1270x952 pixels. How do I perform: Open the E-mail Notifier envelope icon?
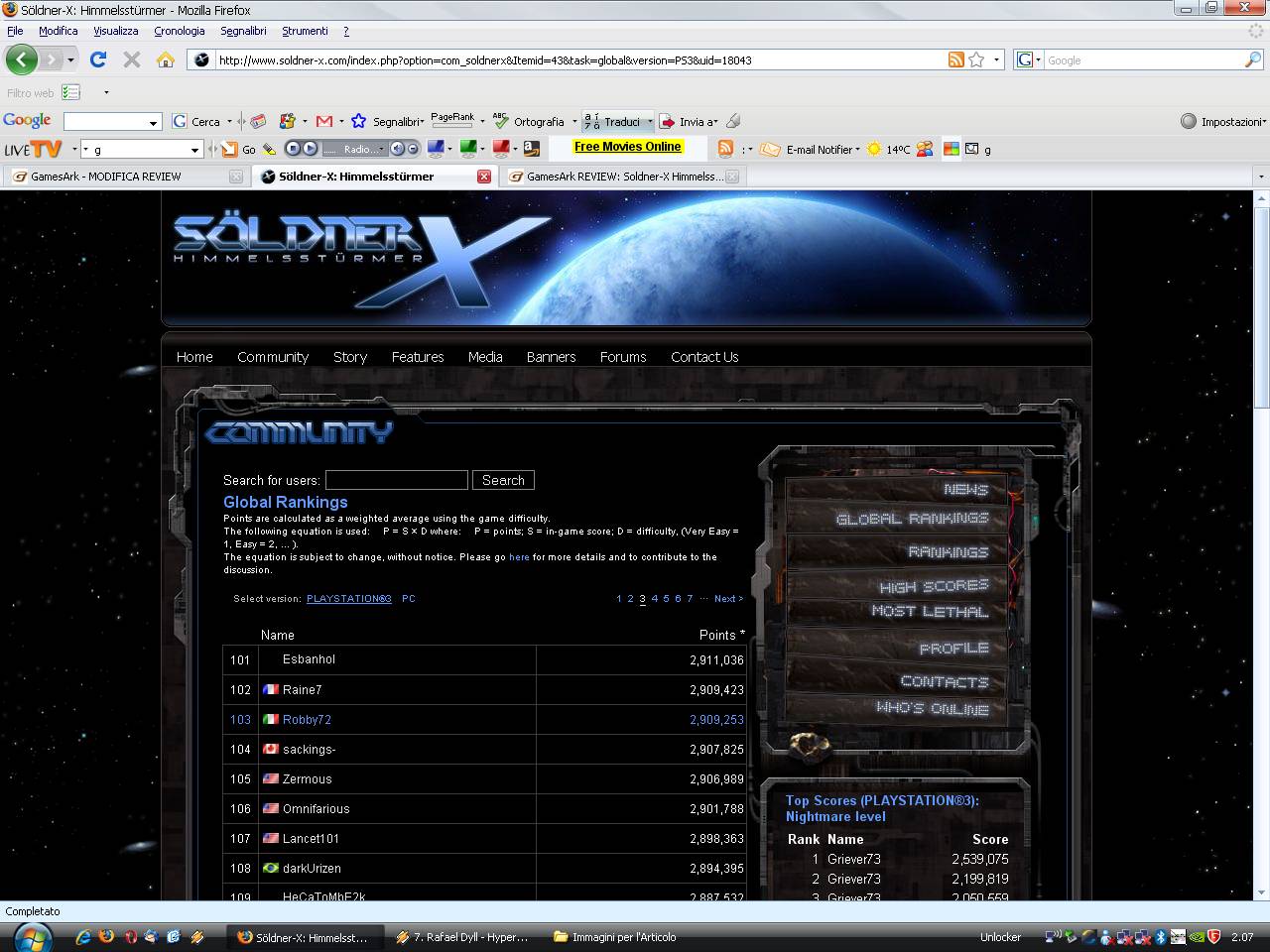point(770,149)
